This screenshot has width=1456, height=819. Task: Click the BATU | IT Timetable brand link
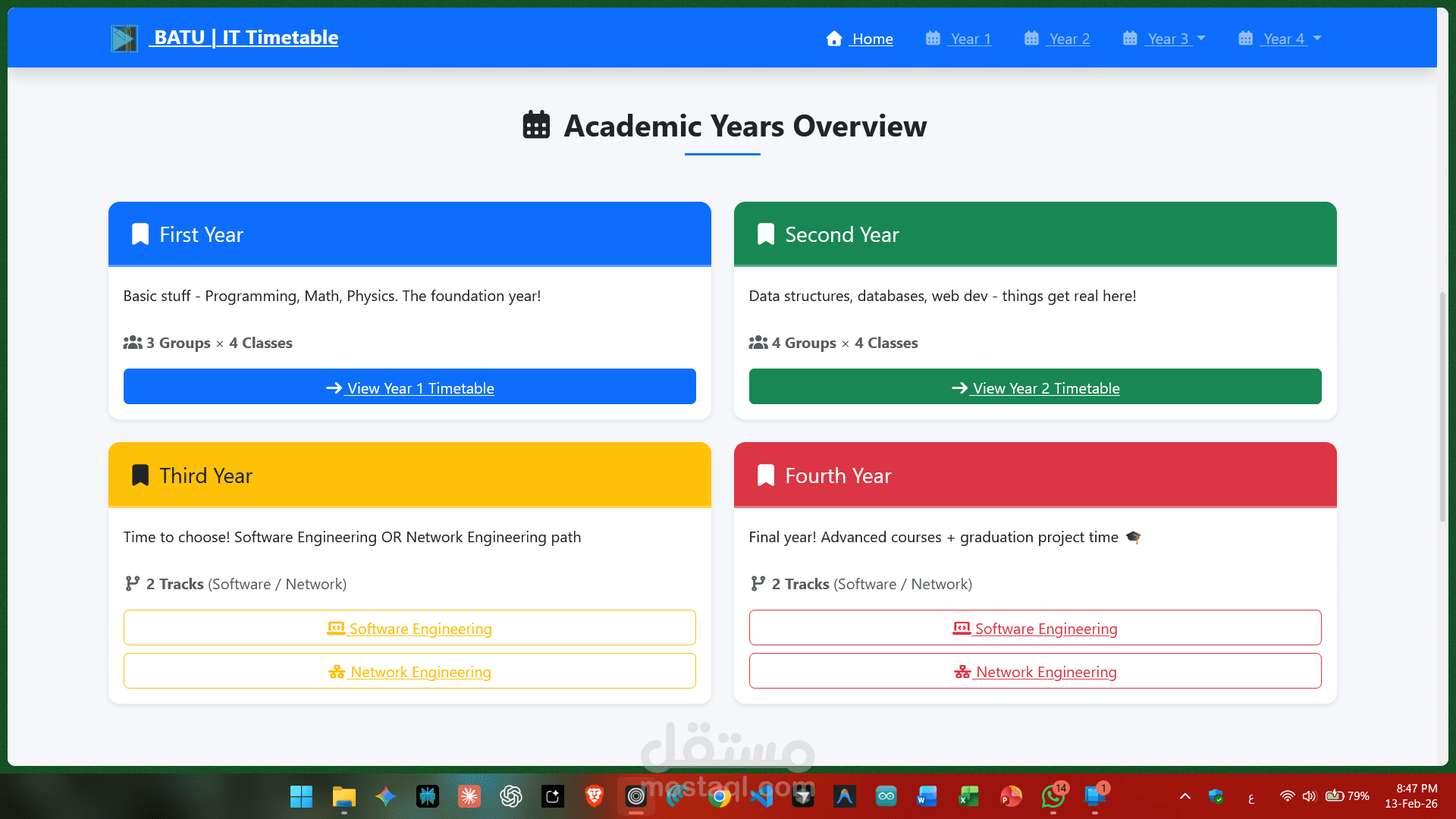point(246,37)
